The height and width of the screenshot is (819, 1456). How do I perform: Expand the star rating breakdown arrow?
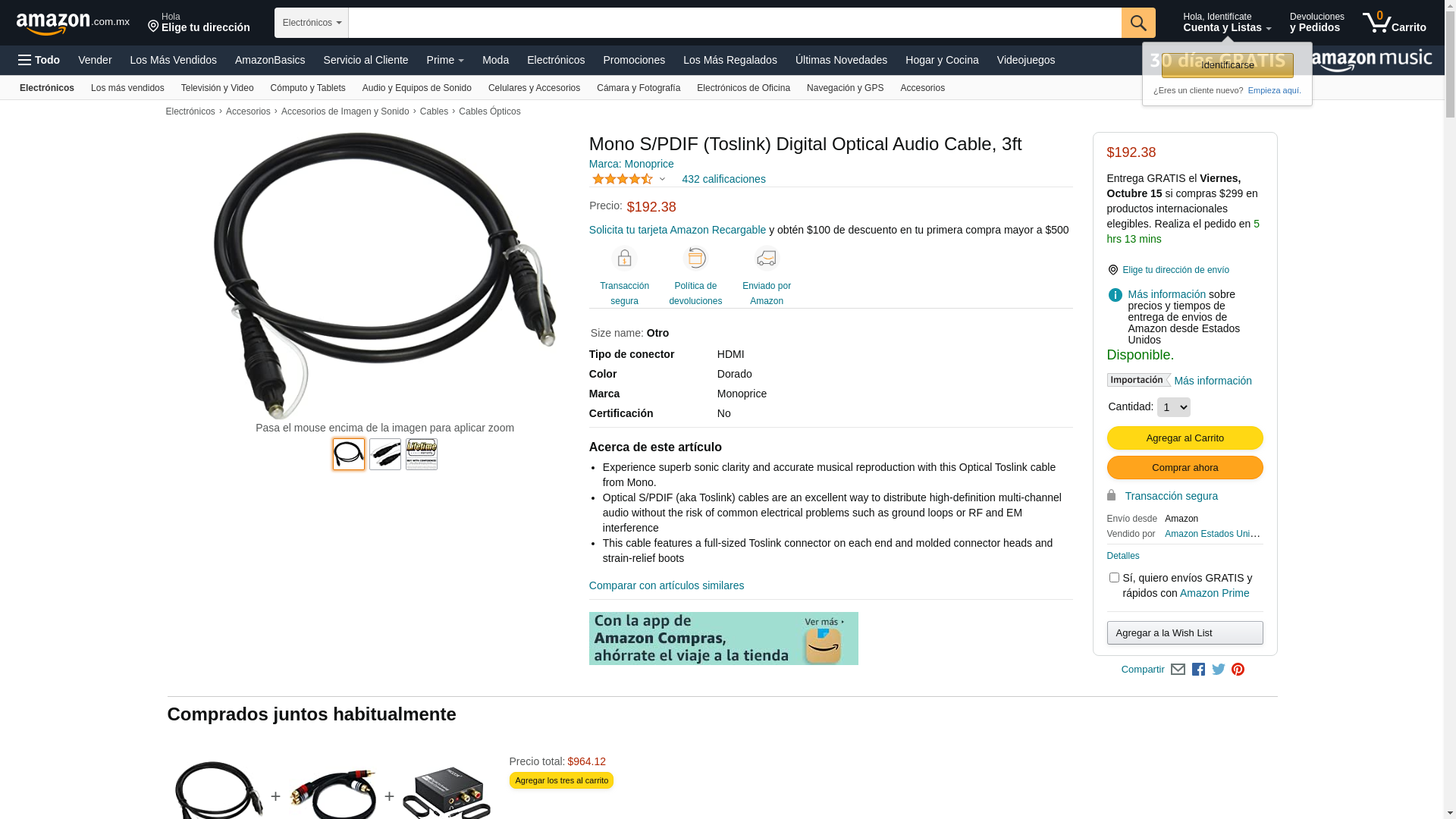(662, 180)
